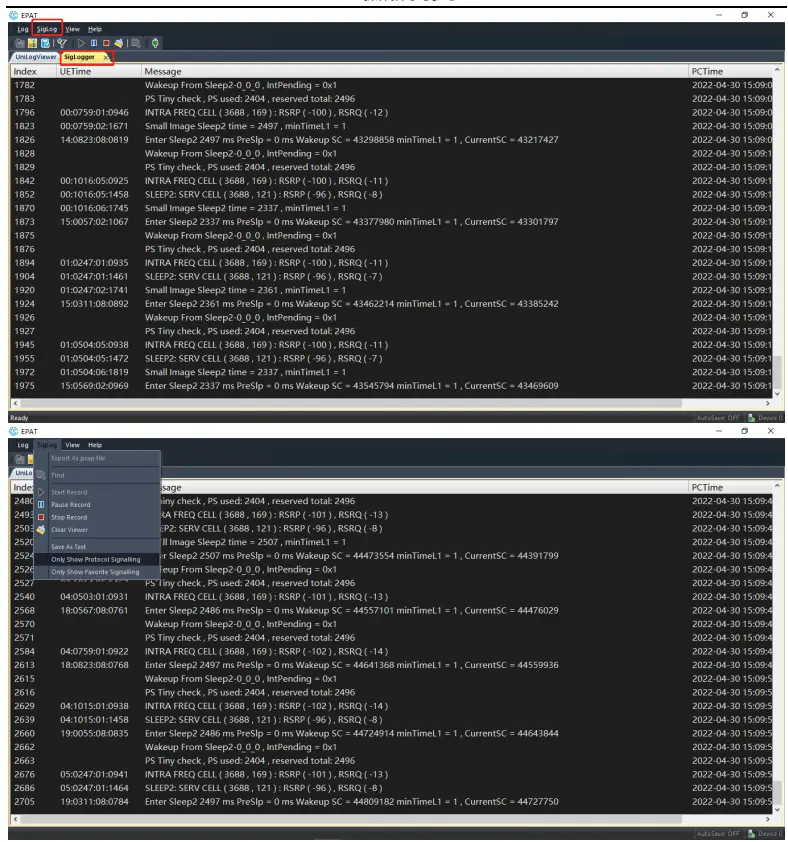Screen dimensions: 788x842
Task: Close the SigLogger tab with its X
Action: [x=106, y=57]
